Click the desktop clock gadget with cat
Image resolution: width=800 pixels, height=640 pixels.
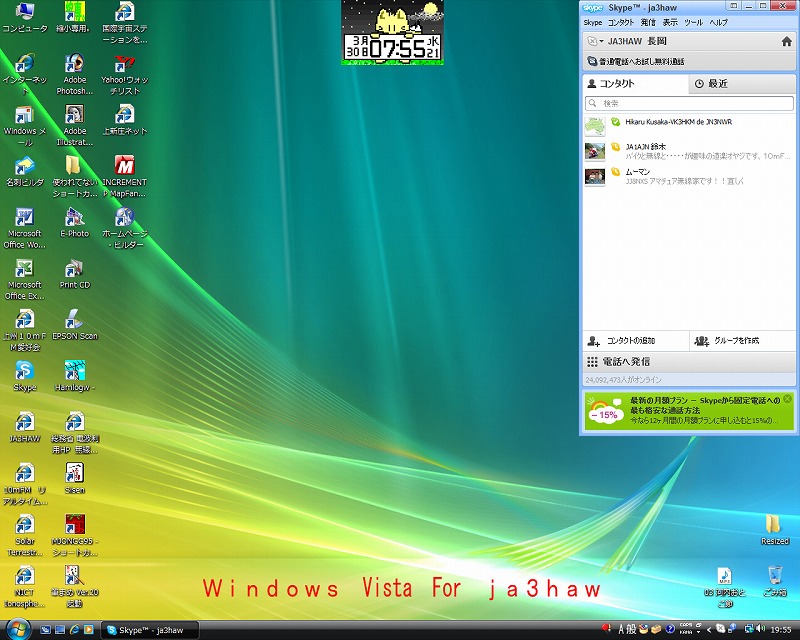pyautogui.click(x=392, y=32)
